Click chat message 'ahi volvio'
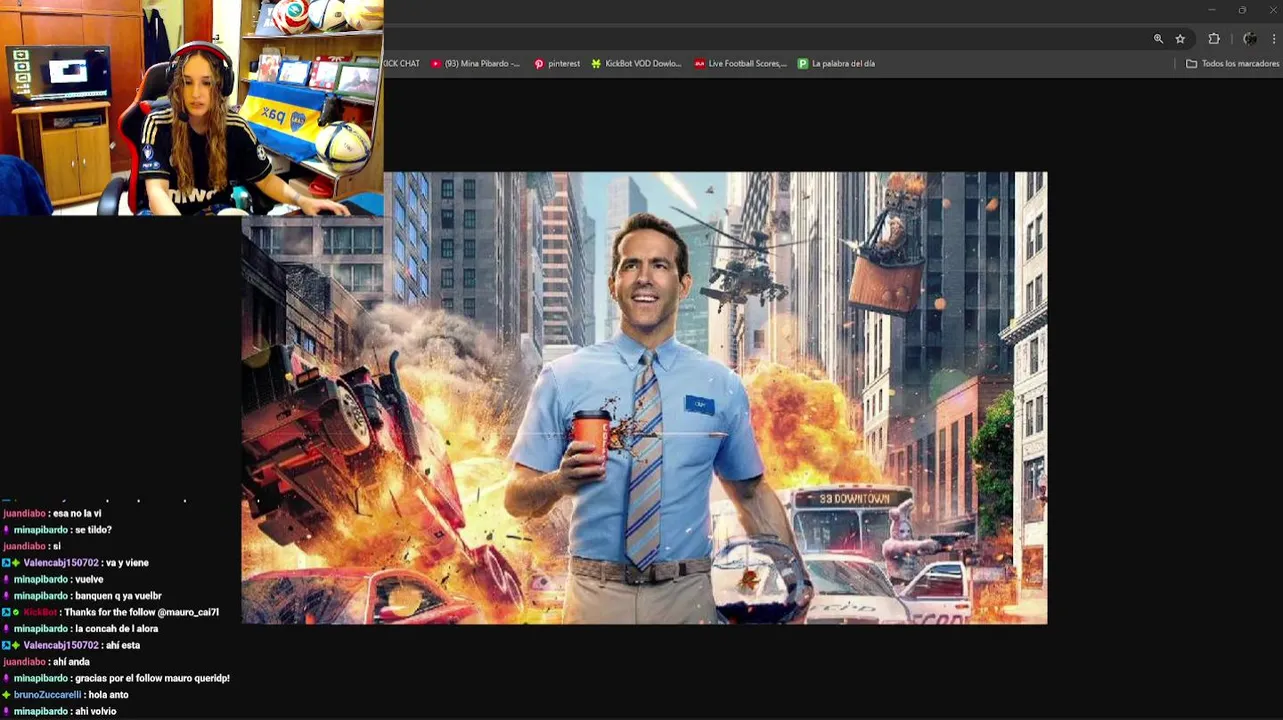 95,711
